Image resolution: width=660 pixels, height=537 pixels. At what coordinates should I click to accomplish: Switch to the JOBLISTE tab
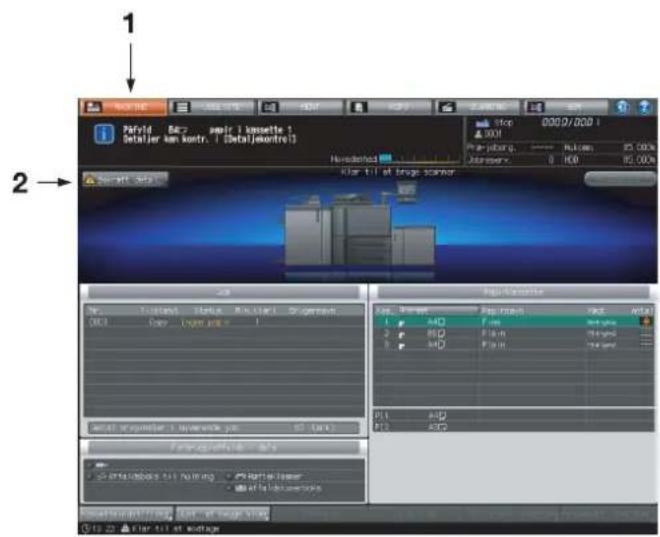coord(212,107)
